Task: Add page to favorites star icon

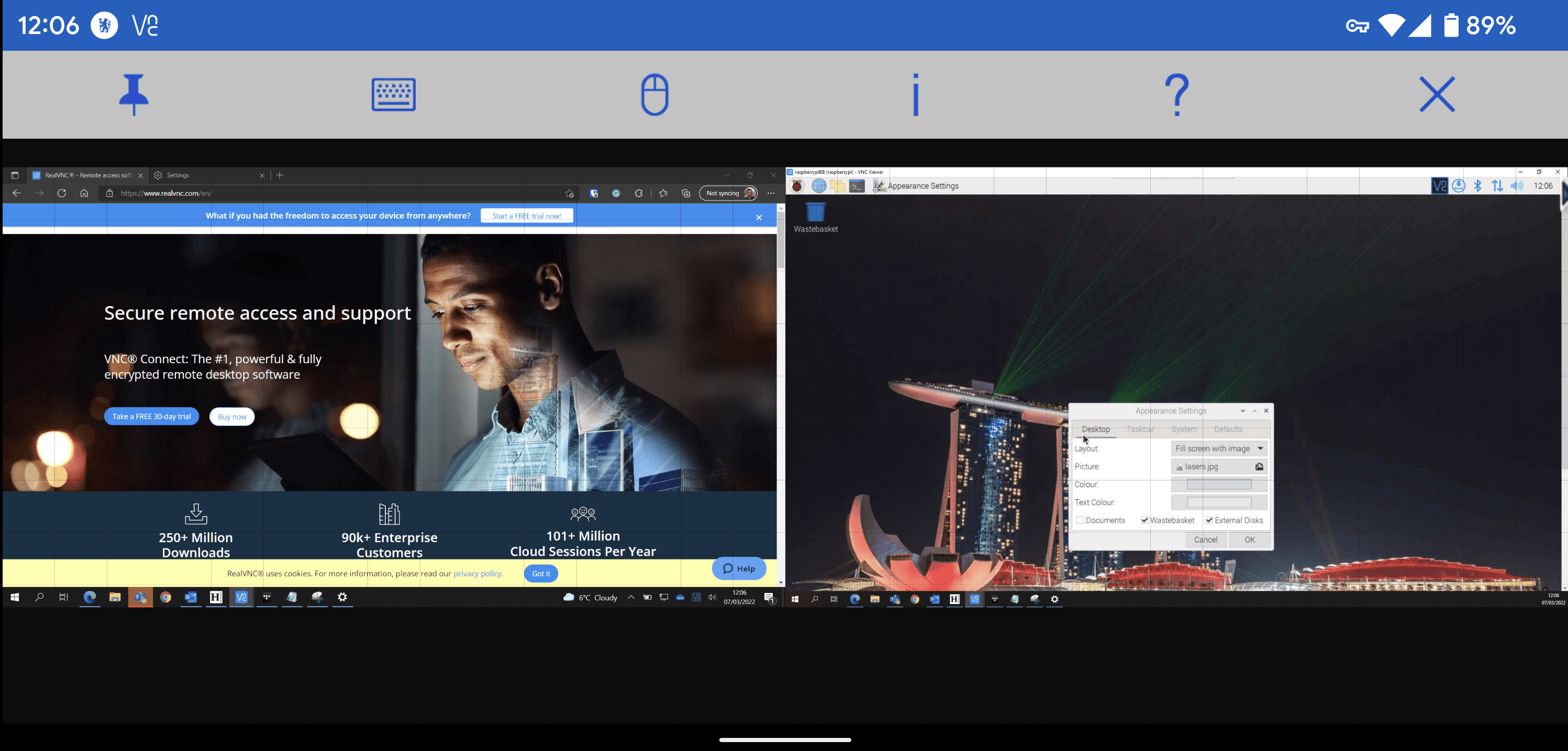Action: (x=569, y=193)
